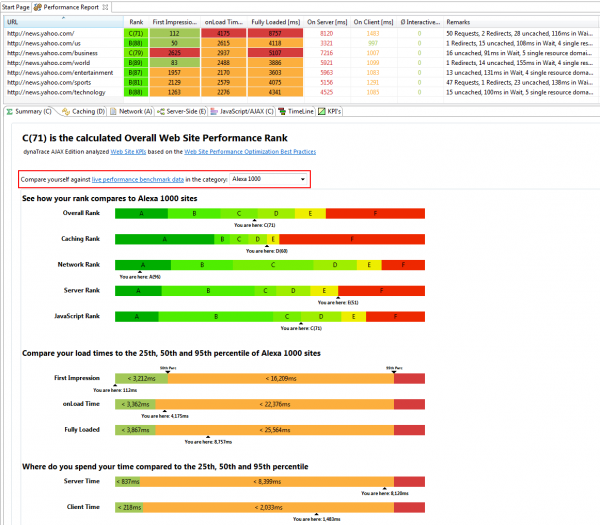Open the JavaScript/AJAX (C) tab
Screen dimensions: 600x525
(x=242, y=111)
